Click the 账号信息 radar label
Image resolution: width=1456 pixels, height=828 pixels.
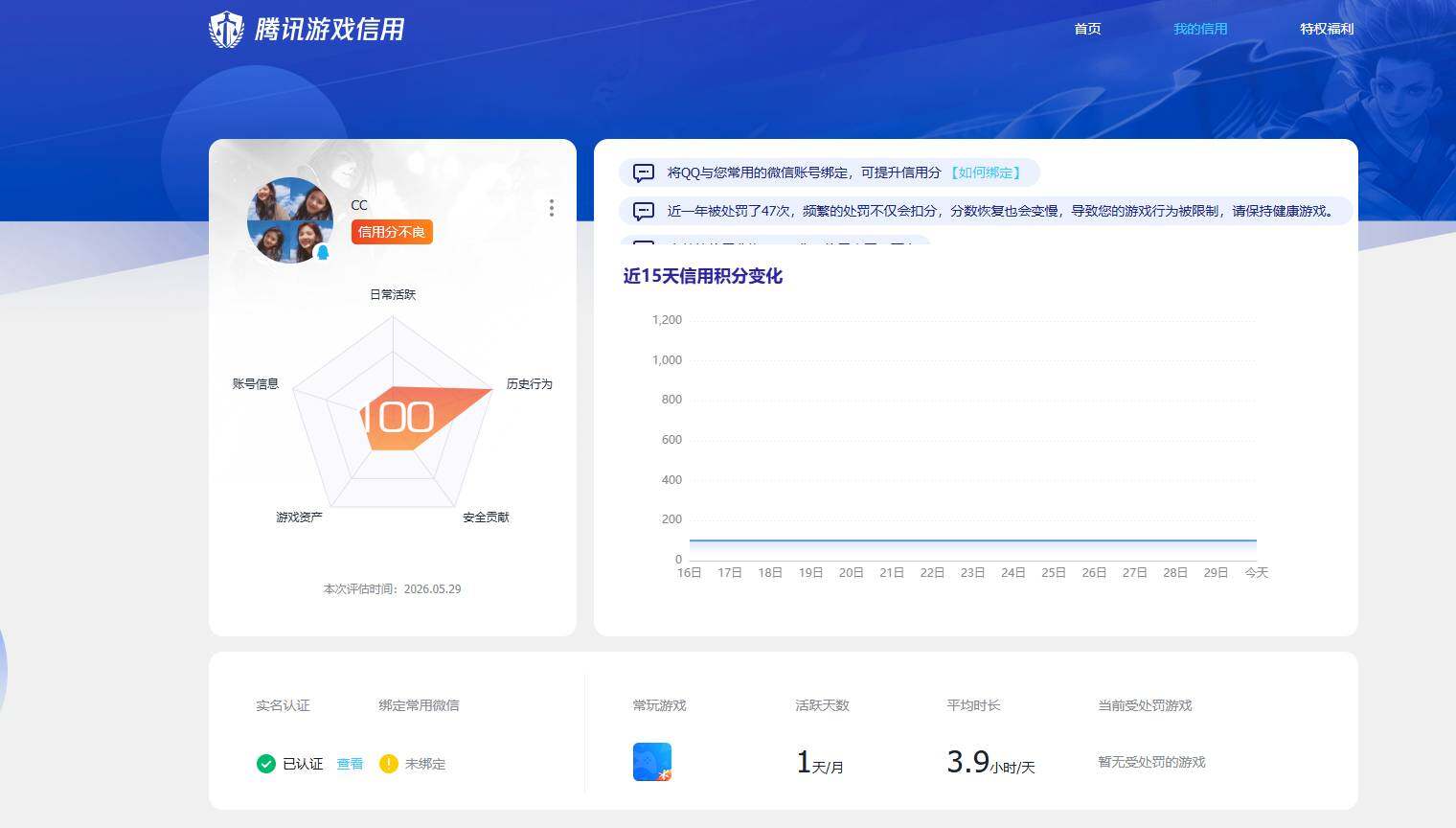coord(256,383)
